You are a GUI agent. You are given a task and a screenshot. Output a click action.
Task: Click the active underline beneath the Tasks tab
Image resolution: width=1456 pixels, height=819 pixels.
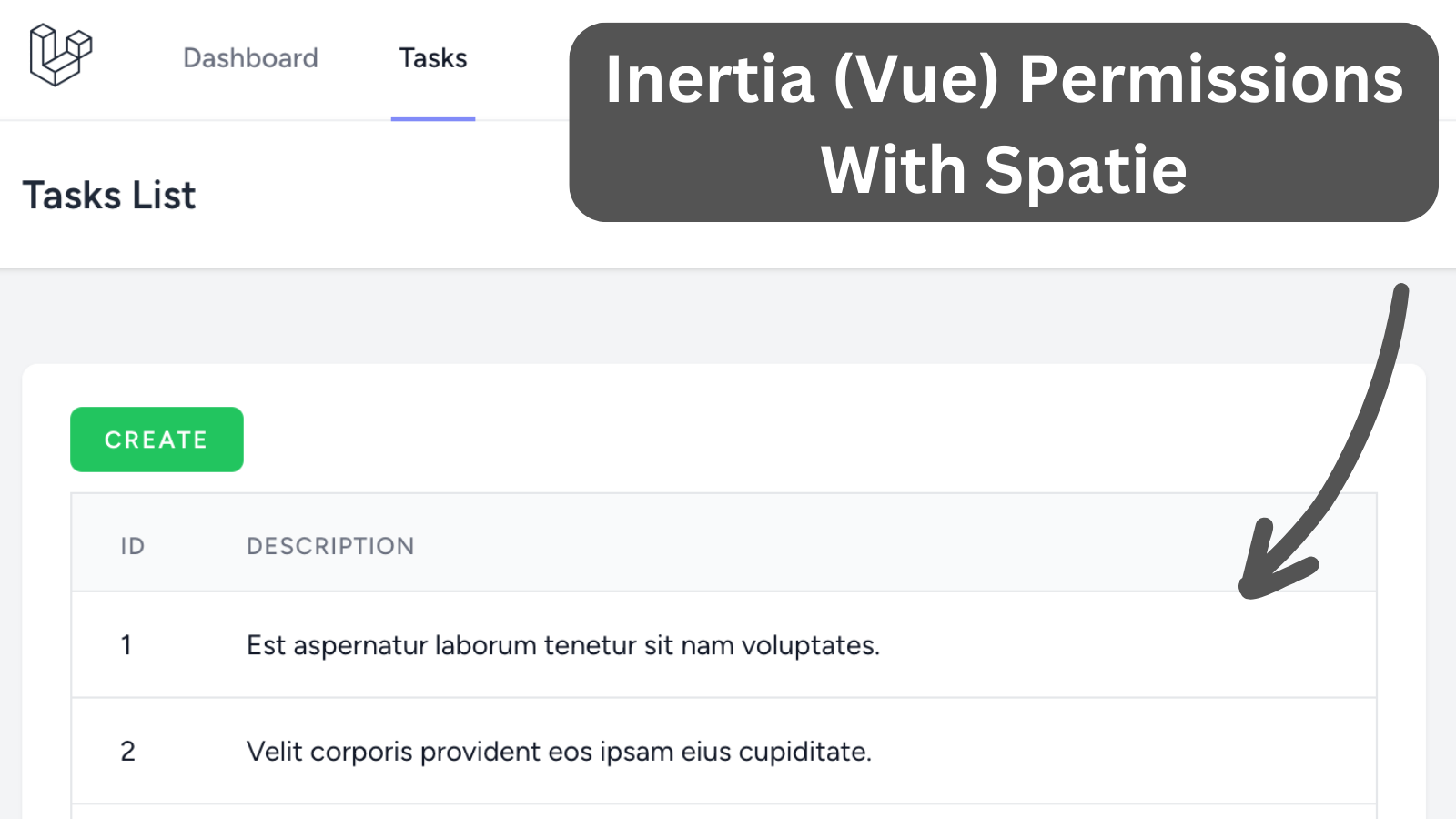433,118
